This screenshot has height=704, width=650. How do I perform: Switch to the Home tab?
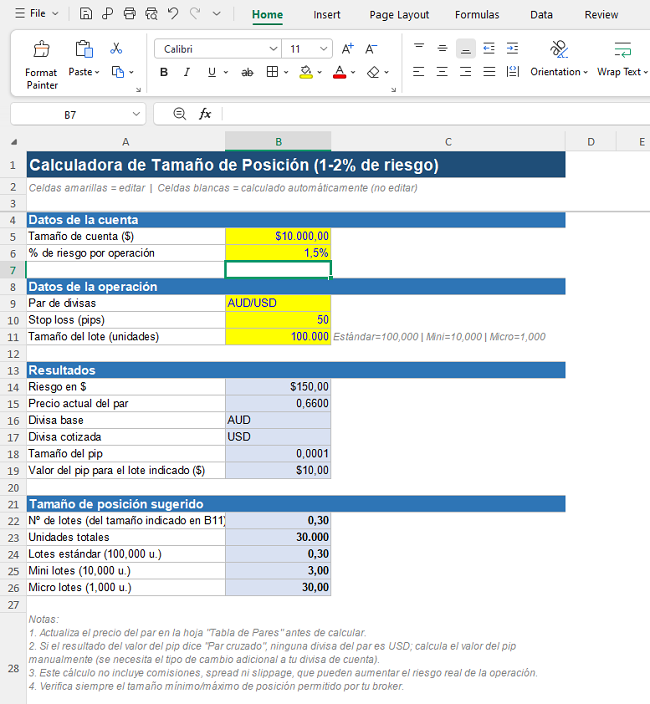coord(267,15)
